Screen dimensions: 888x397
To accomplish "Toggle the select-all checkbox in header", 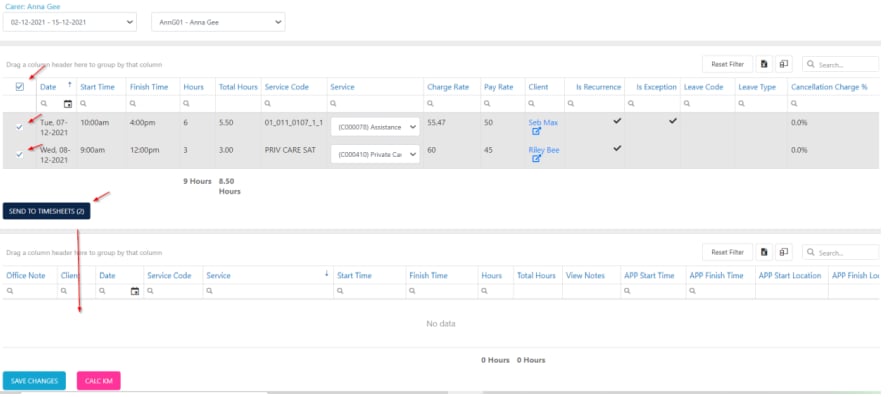I will click(20, 87).
